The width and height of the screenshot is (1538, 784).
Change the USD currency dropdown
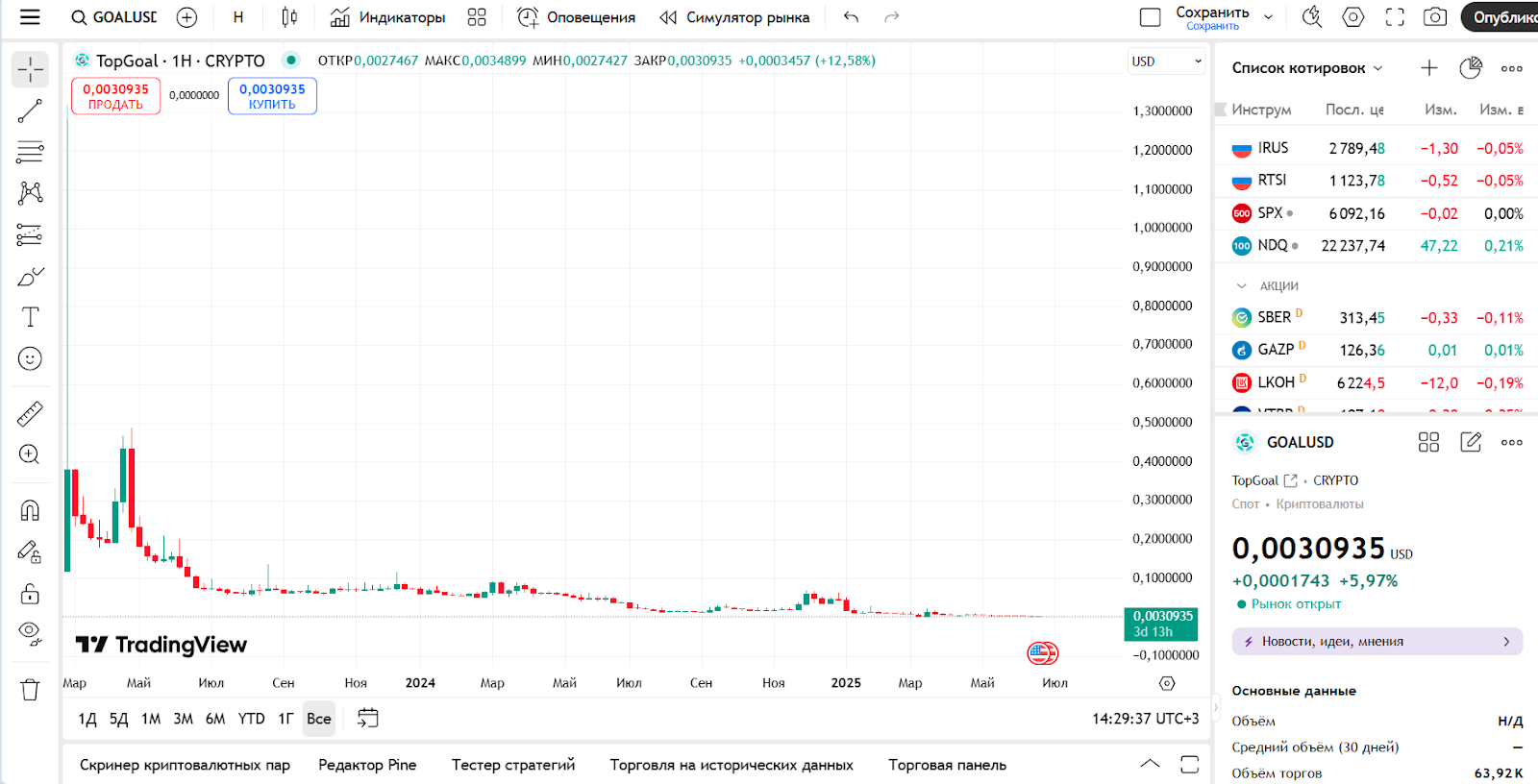[x=1166, y=61]
